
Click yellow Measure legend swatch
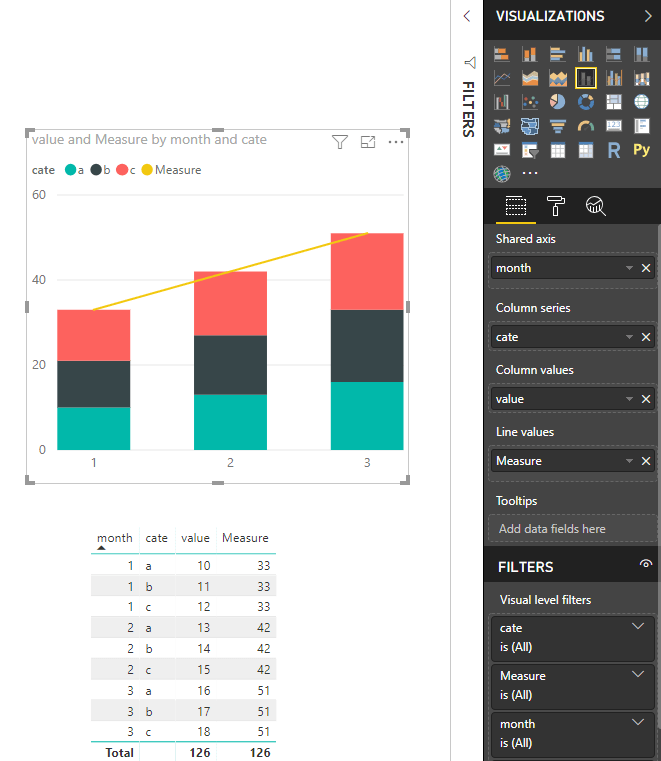(147, 170)
